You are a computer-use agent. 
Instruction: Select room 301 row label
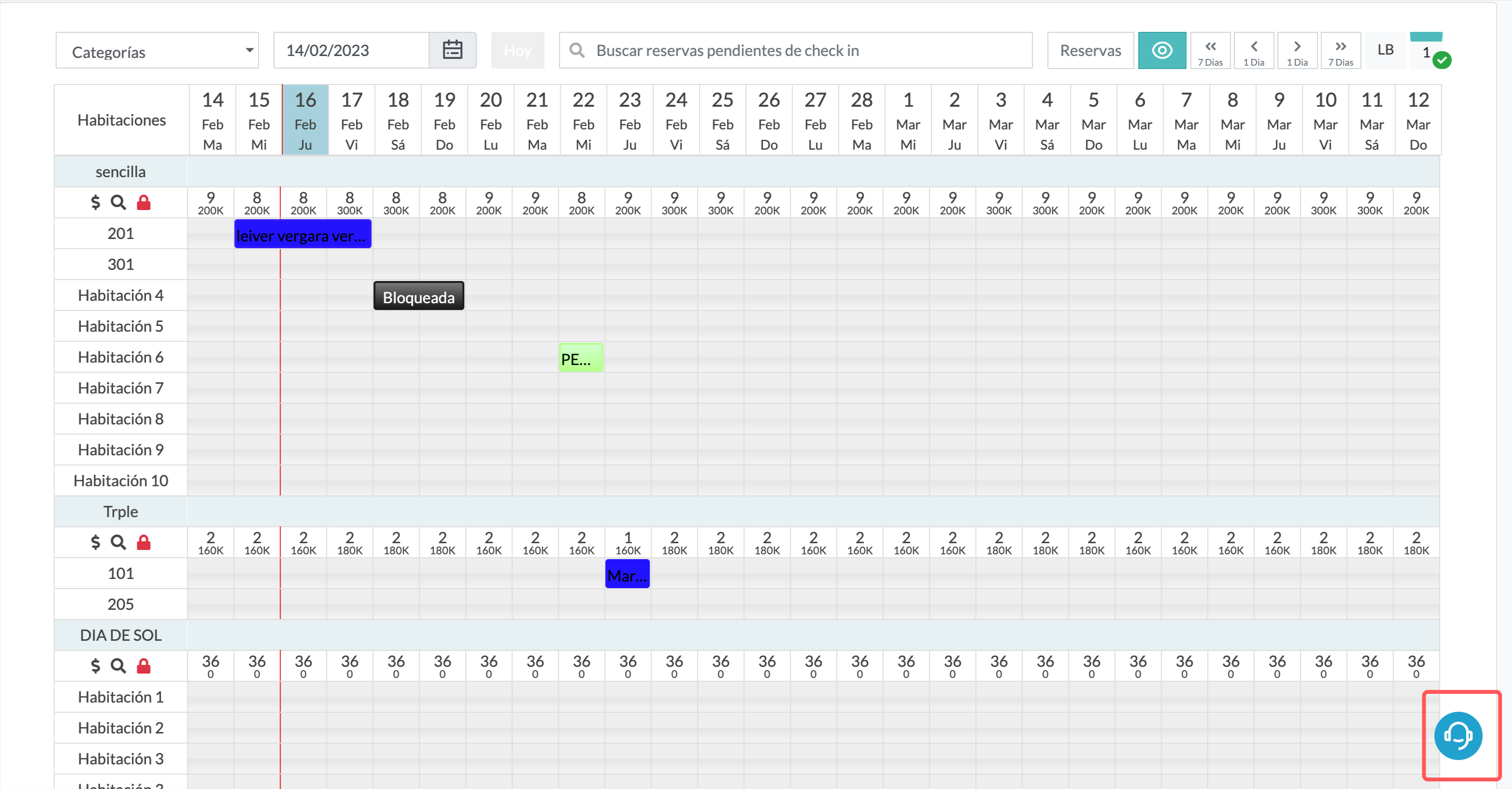click(121, 265)
